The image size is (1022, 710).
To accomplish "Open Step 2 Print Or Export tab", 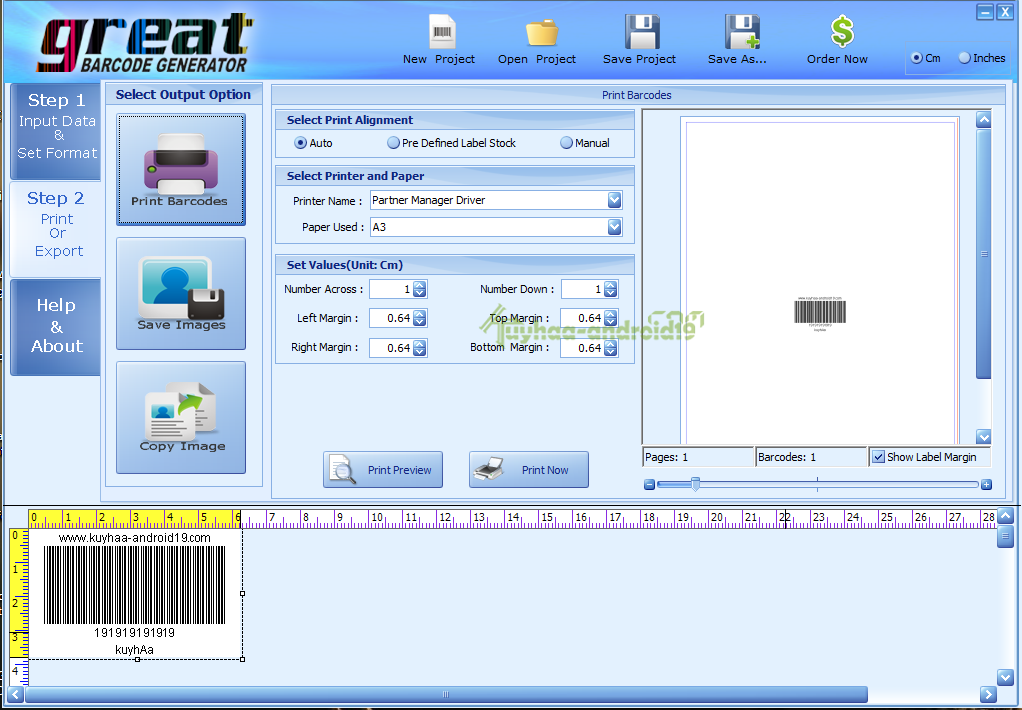I will pyautogui.click(x=56, y=229).
